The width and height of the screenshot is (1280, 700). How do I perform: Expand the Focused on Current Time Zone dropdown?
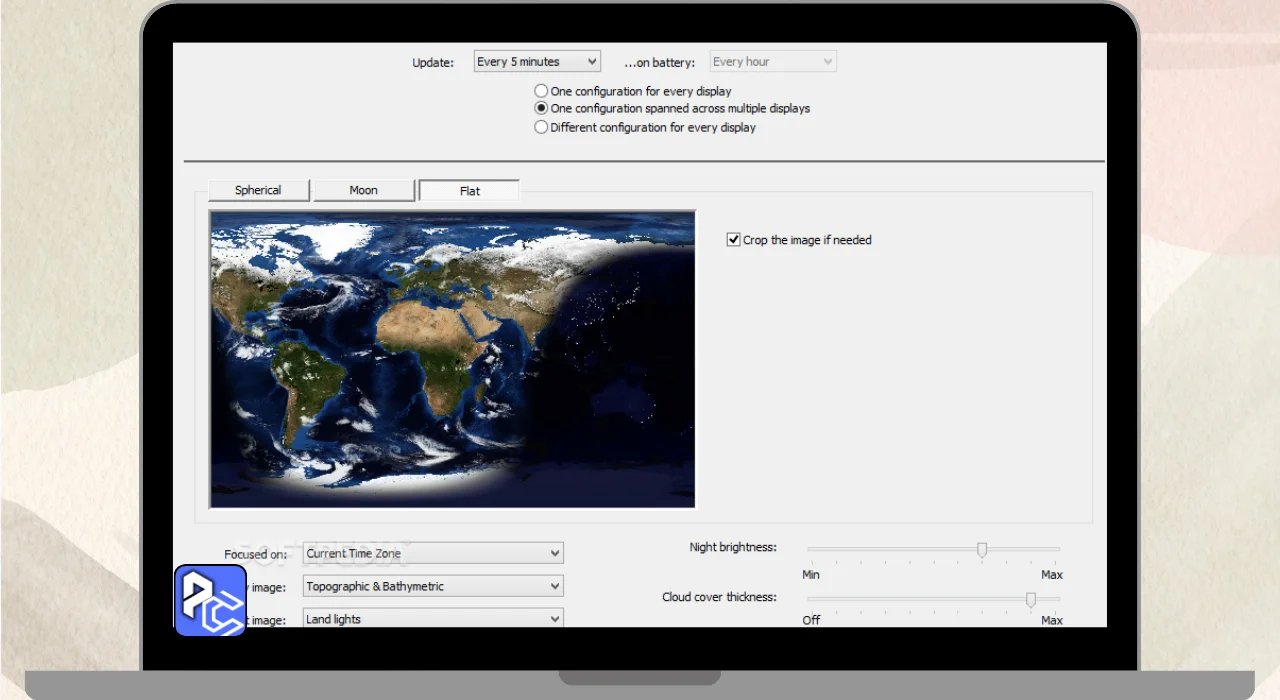click(433, 553)
